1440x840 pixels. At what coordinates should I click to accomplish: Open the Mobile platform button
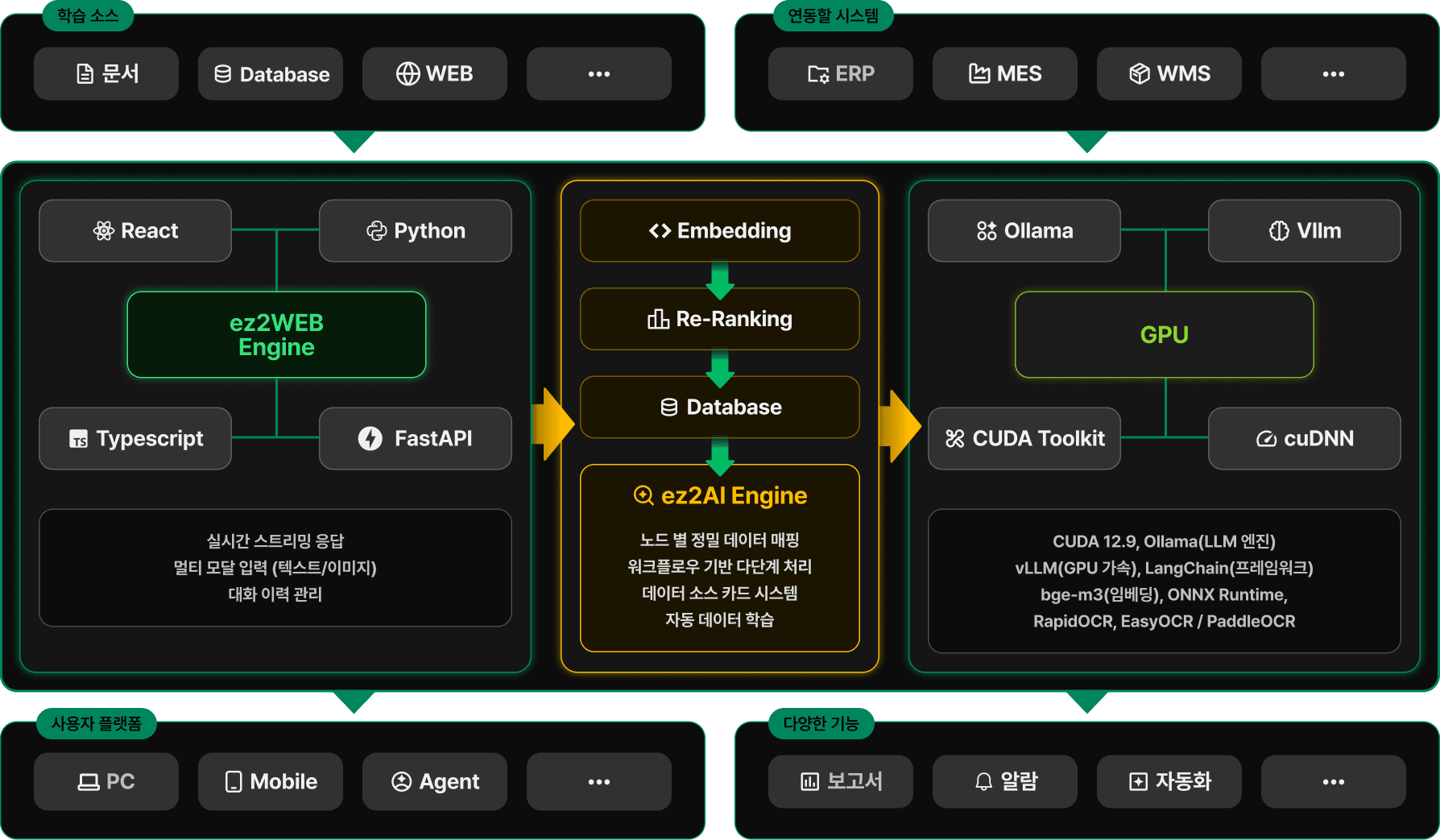[x=270, y=782]
